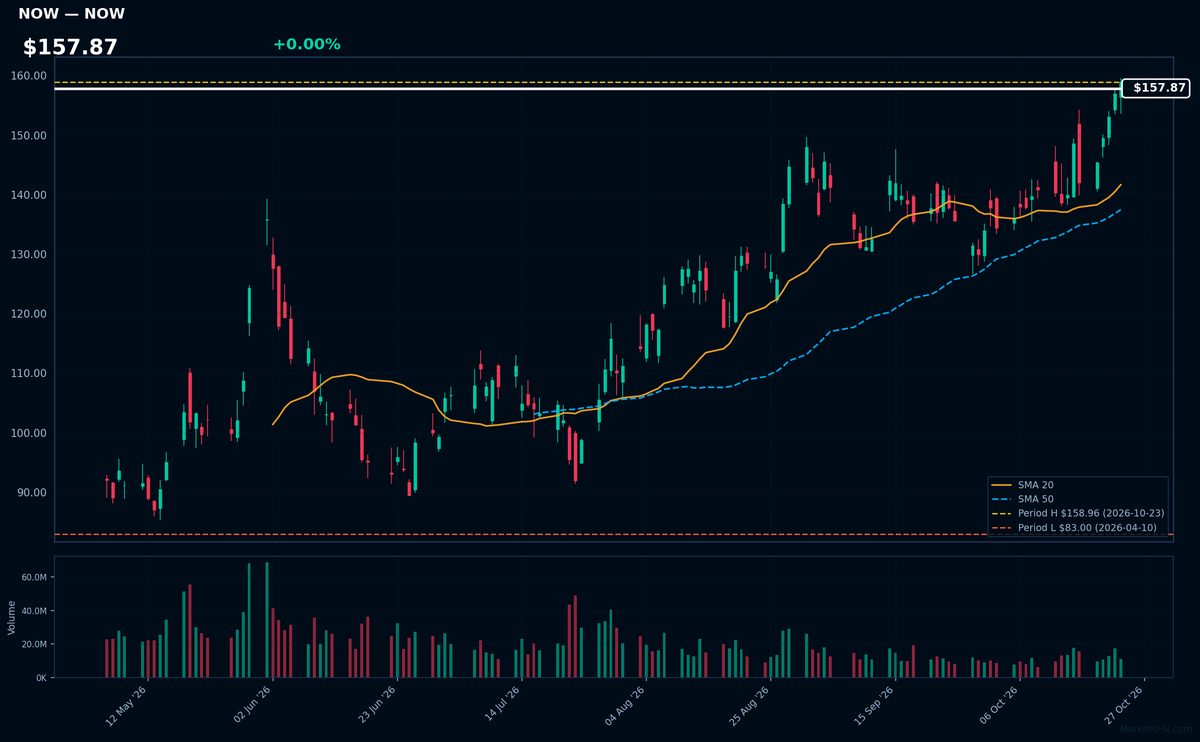The width and height of the screenshot is (1200, 742).
Task: Click the 140.00 price axis label
Action: pyautogui.click(x=29, y=195)
